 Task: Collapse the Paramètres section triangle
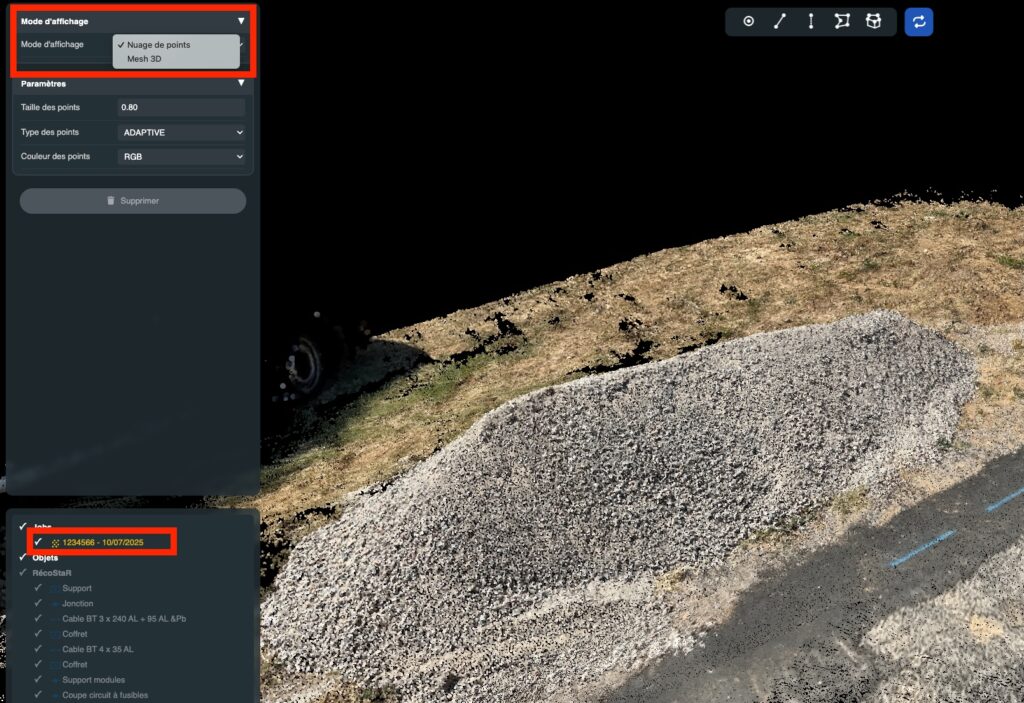click(x=240, y=83)
